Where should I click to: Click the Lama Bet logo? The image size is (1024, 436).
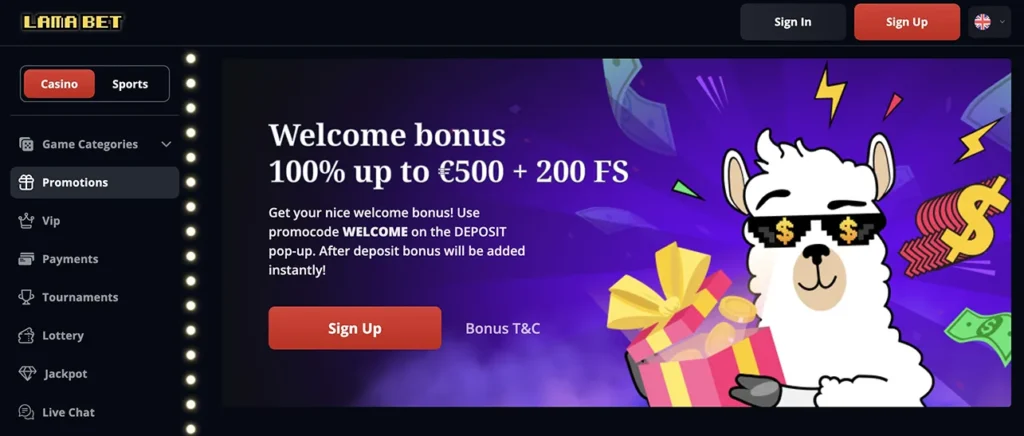coord(72,22)
